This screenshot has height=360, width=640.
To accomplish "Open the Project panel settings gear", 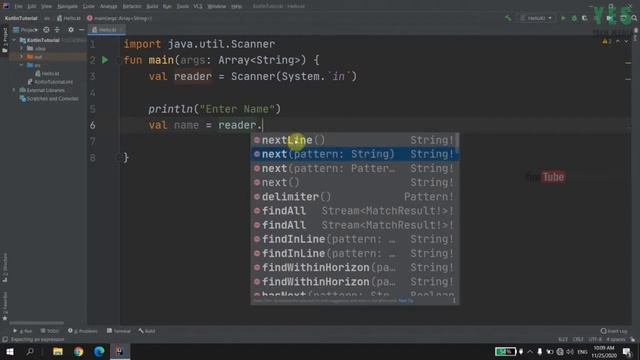I will [71, 30].
